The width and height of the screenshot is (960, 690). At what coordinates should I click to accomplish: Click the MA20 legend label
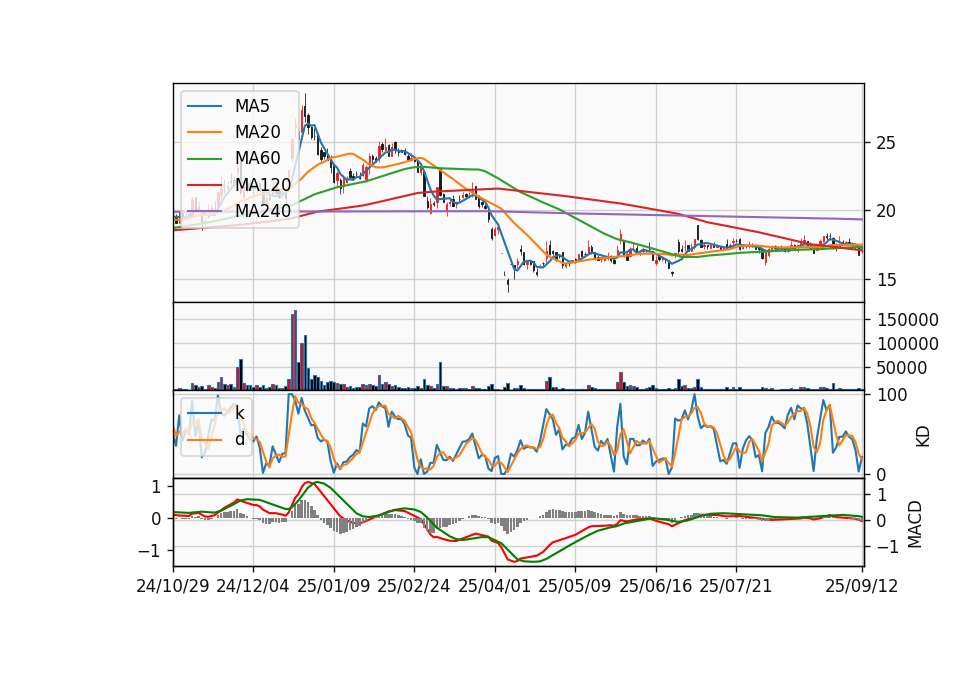pos(257,132)
